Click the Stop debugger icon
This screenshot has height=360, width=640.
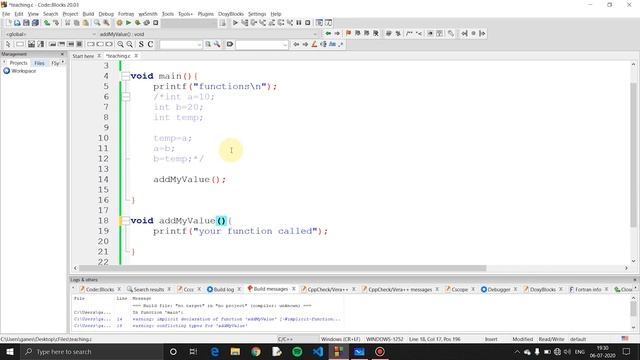[308, 23]
